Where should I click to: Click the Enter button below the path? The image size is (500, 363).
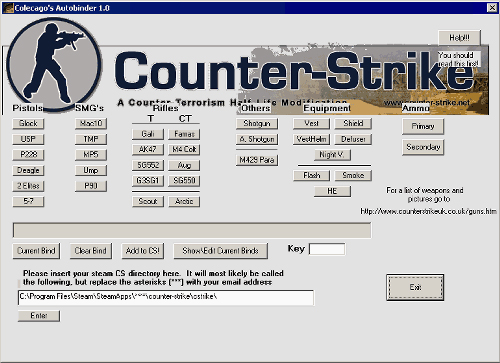click(x=39, y=316)
